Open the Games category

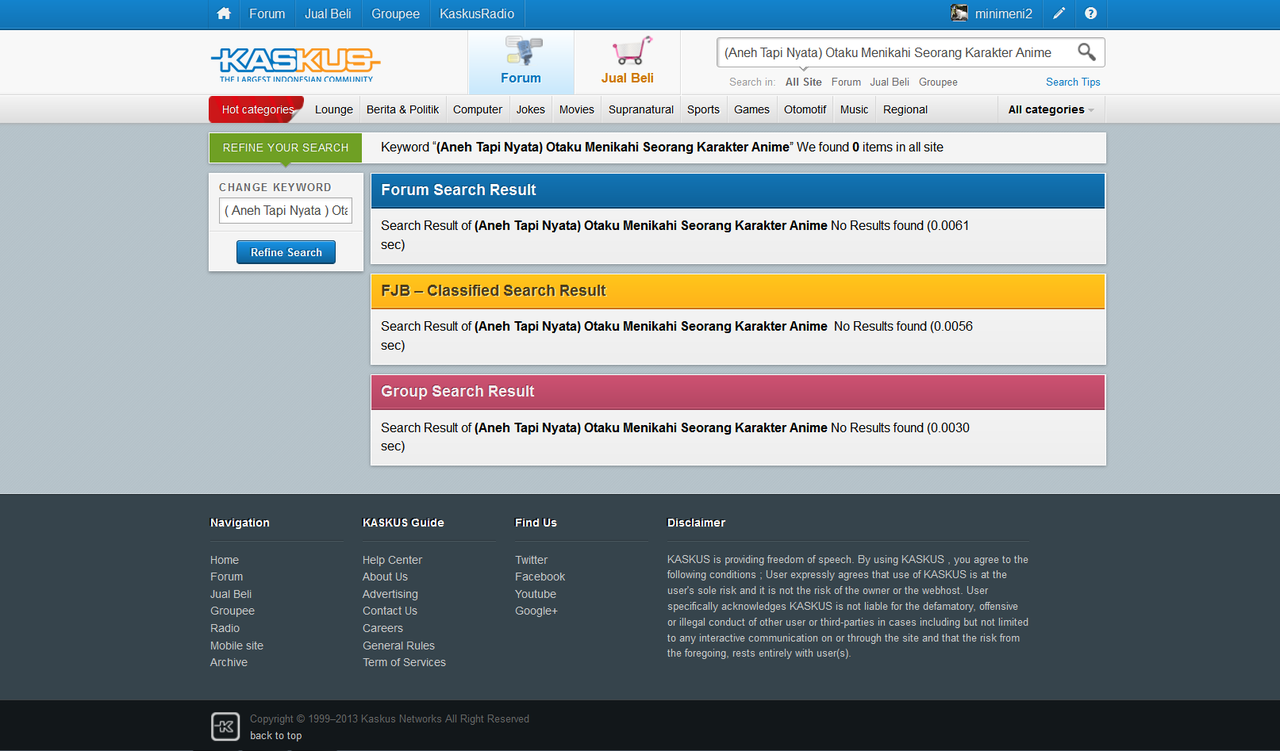[752, 109]
